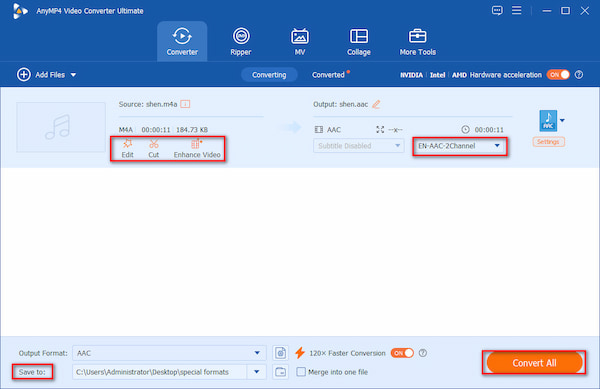600x389 pixels.
Task: Open the MV tab
Action: pos(300,41)
